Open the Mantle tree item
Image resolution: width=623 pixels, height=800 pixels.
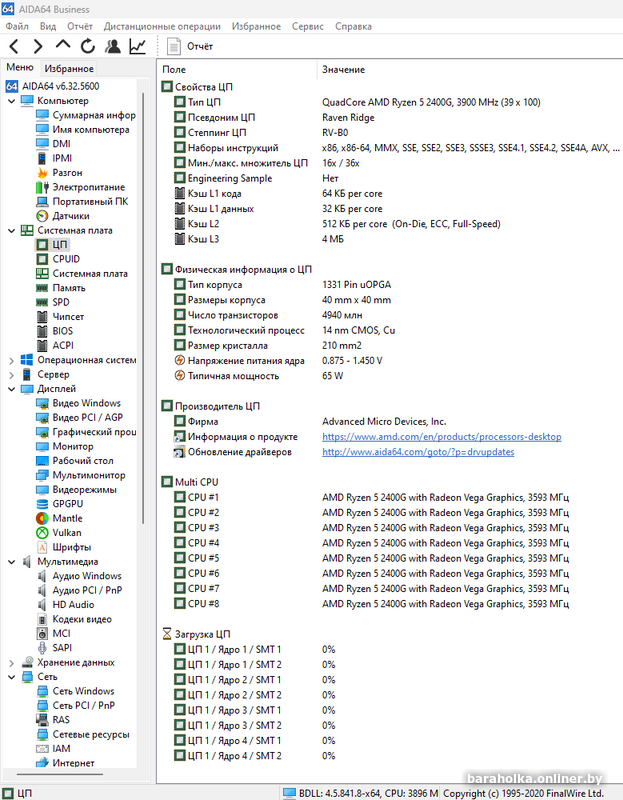coord(59,518)
